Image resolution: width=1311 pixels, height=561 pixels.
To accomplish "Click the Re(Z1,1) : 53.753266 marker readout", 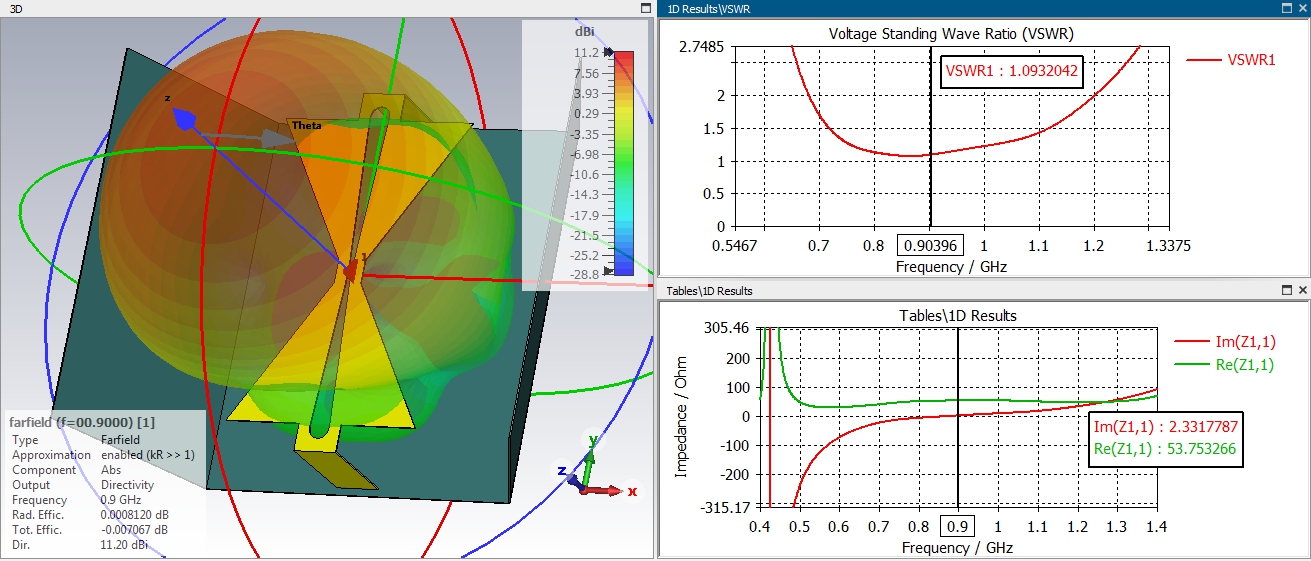I will (1164, 449).
